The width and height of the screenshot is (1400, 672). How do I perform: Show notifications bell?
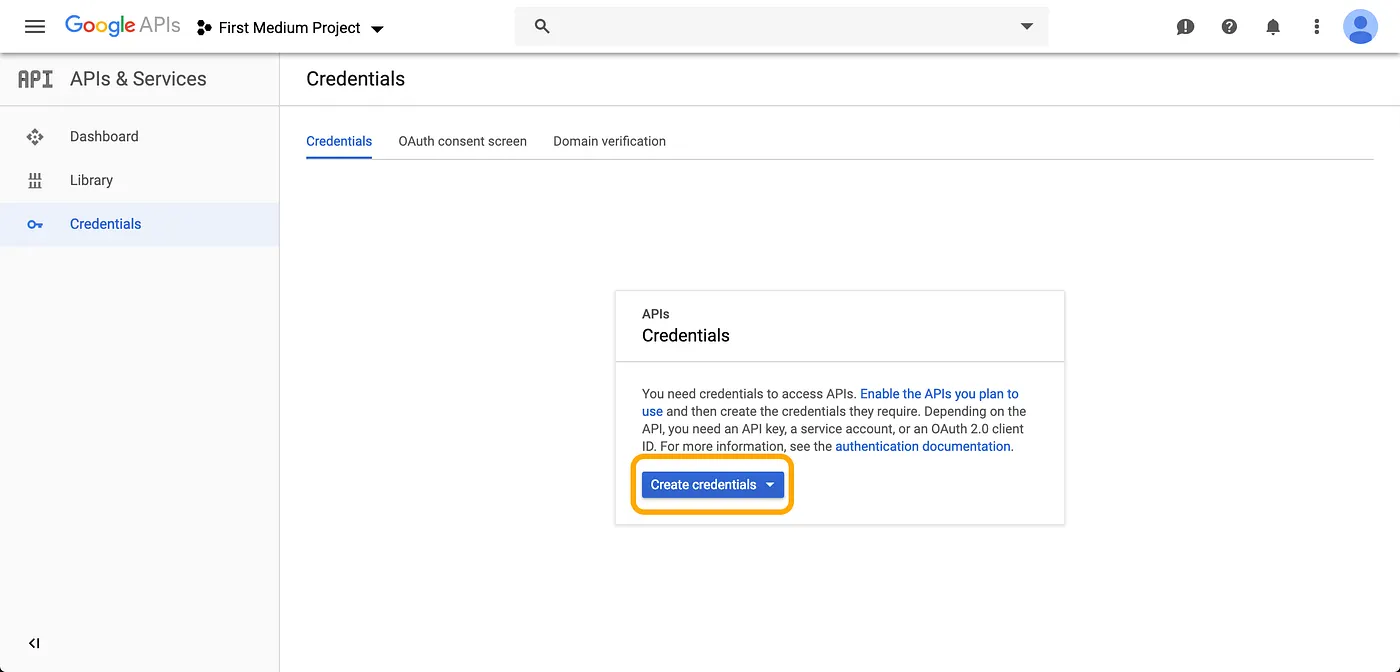pyautogui.click(x=1273, y=27)
